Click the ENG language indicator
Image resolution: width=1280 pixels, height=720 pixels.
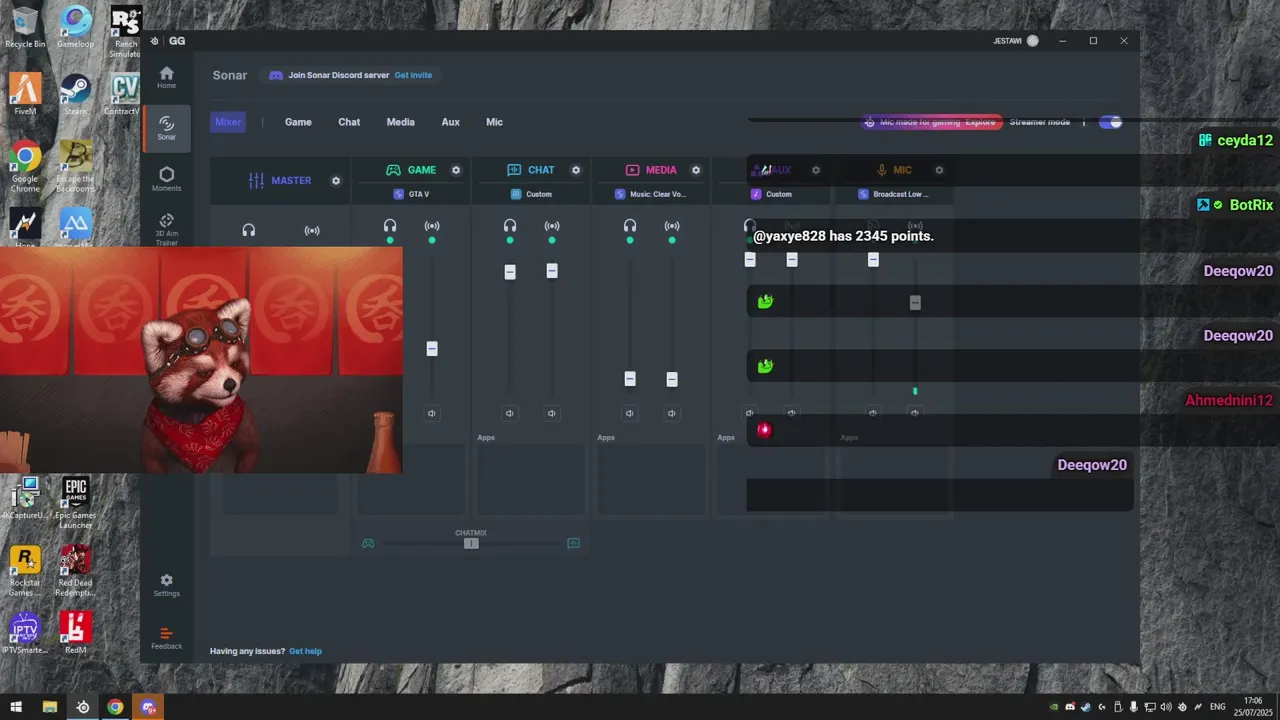coord(1217,707)
